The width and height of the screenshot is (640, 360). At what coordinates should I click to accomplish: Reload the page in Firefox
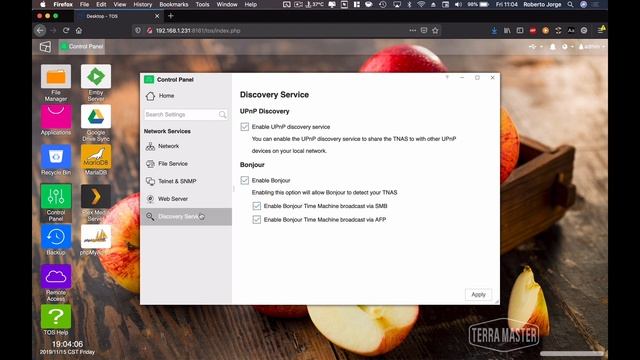point(66,30)
